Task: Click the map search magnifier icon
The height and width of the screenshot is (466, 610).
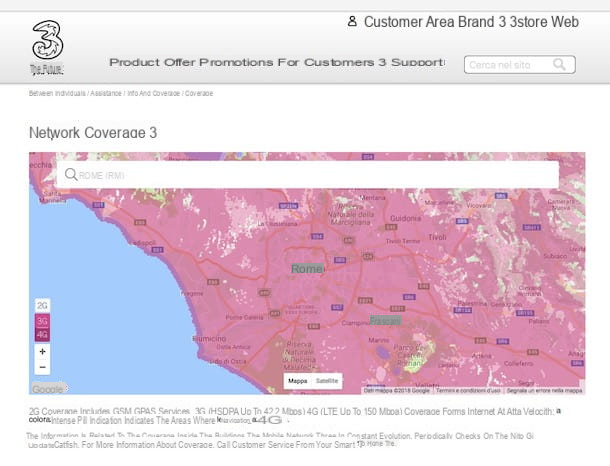Action: point(71,175)
